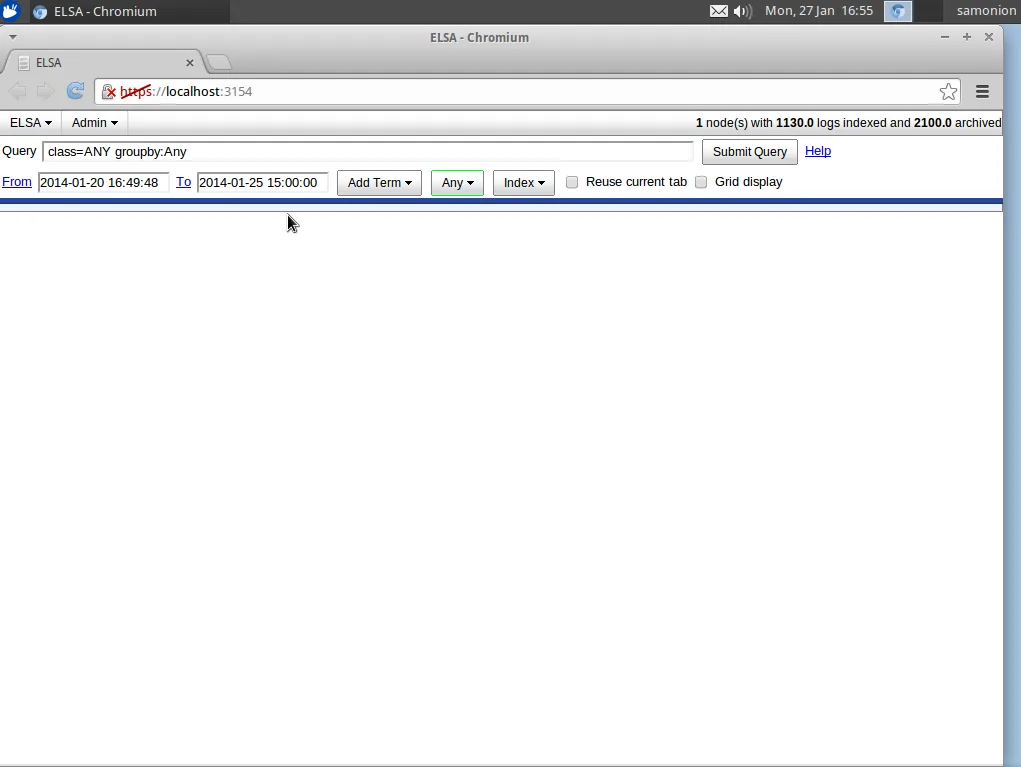Click the To date input field
The height and width of the screenshot is (767, 1021).
click(x=262, y=182)
